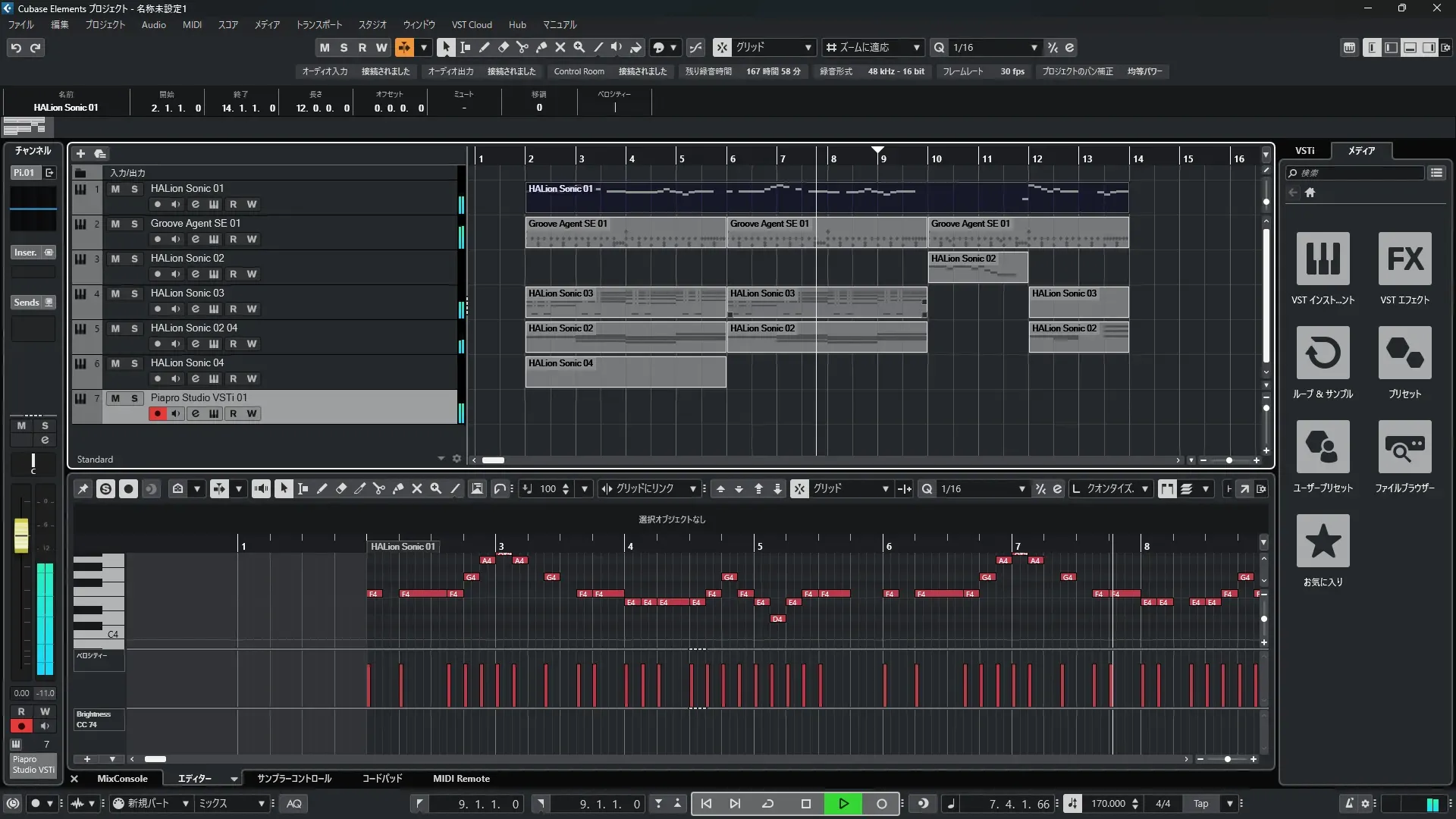1456x819 pixels.
Task: Expand the zoom adapt dropdown
Action: 916,48
